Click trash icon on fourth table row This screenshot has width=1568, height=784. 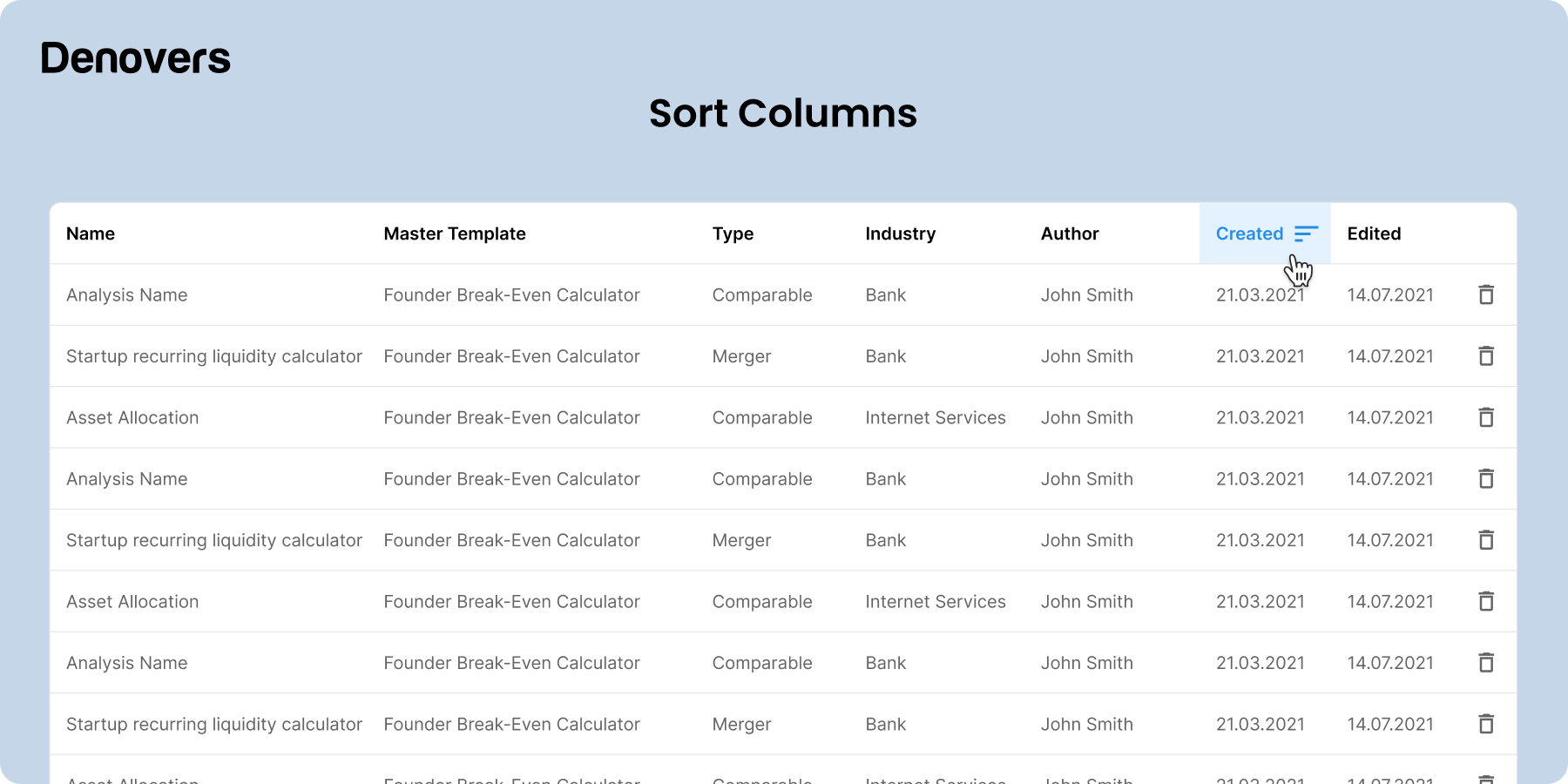[1486, 479]
